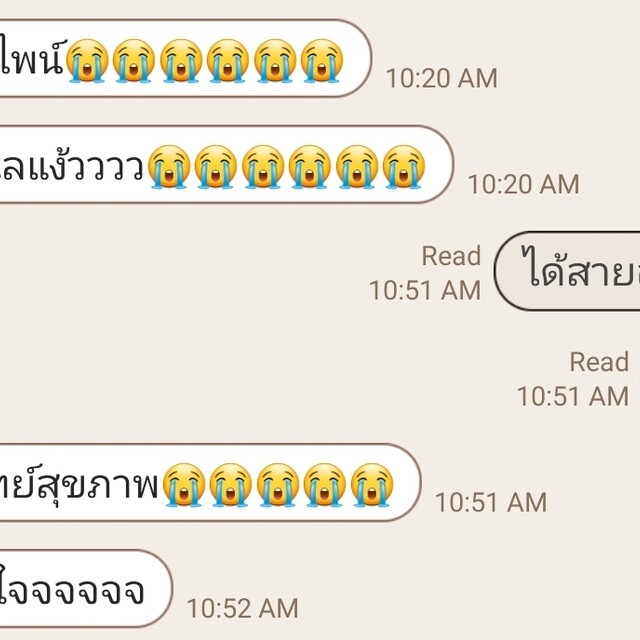Click last crying emoji in ไพน์ message
This screenshot has height=640, width=640.
322,61
